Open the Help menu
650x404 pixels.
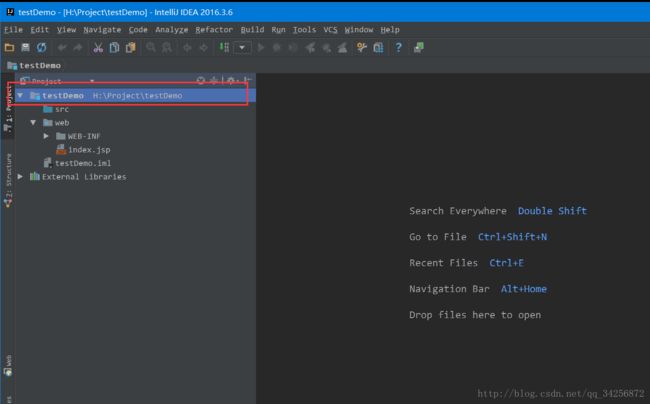(390, 30)
